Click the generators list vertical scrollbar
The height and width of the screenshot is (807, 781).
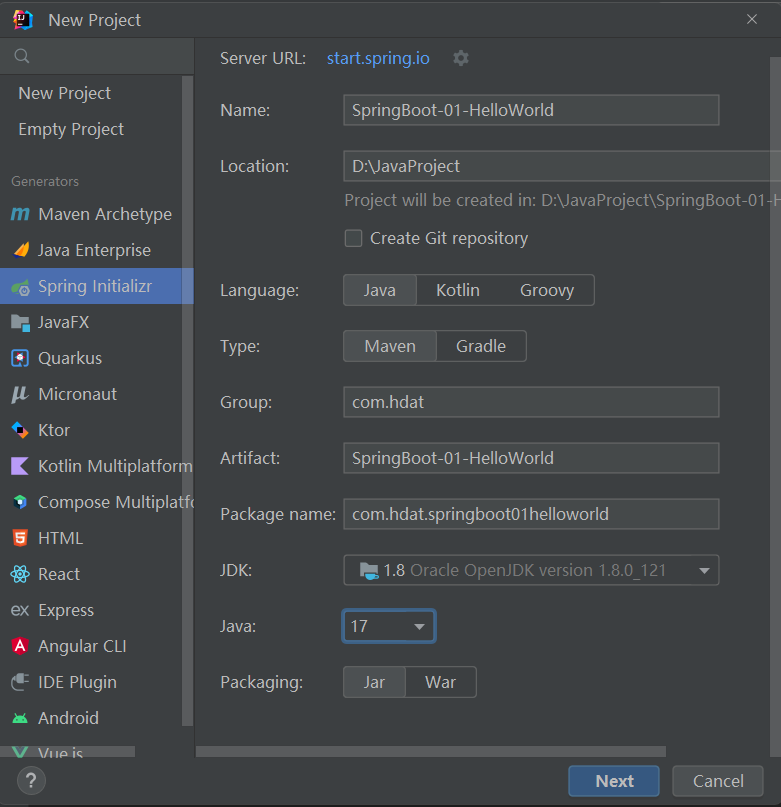pyautogui.click(x=188, y=401)
